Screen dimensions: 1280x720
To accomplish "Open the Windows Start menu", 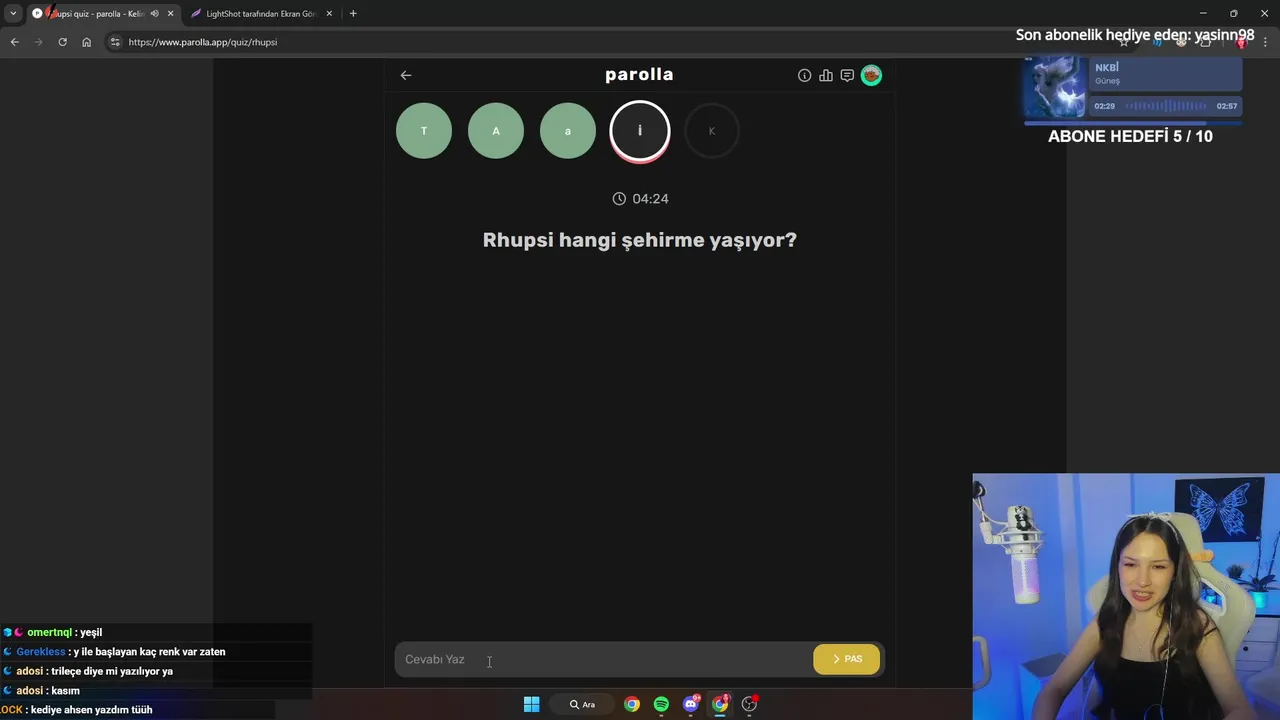I will tap(532, 704).
